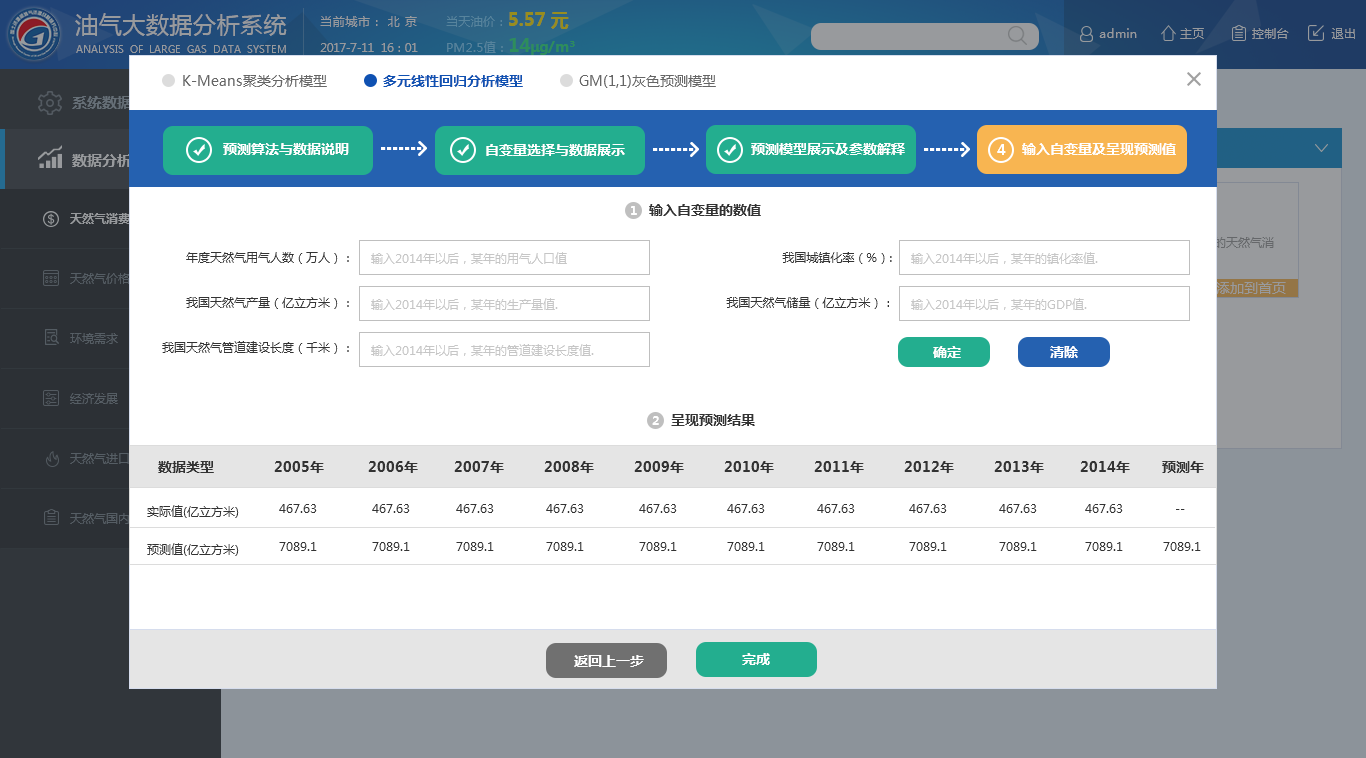Click the 预测年 predicted value 7089.1
The height and width of the screenshot is (758, 1366).
pyautogui.click(x=1182, y=547)
